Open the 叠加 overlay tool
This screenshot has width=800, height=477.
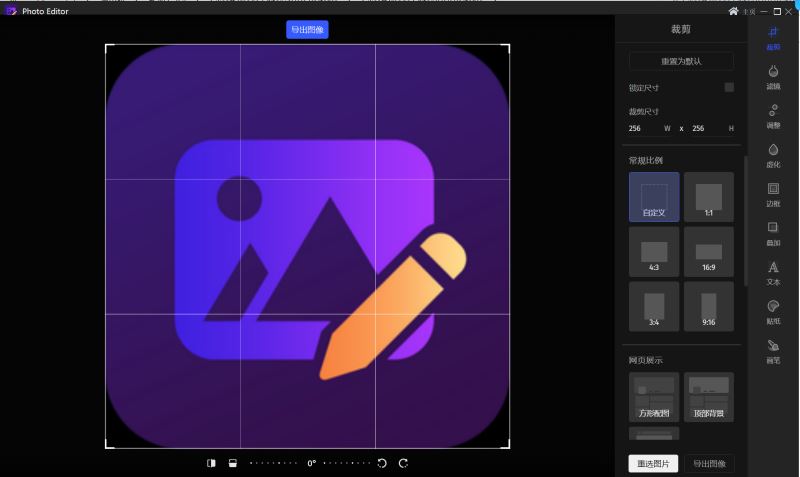click(x=773, y=235)
